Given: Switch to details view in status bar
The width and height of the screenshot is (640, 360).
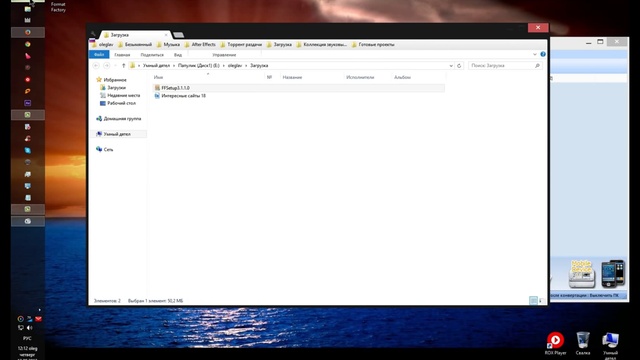Looking at the screenshot, I should tap(533, 301).
